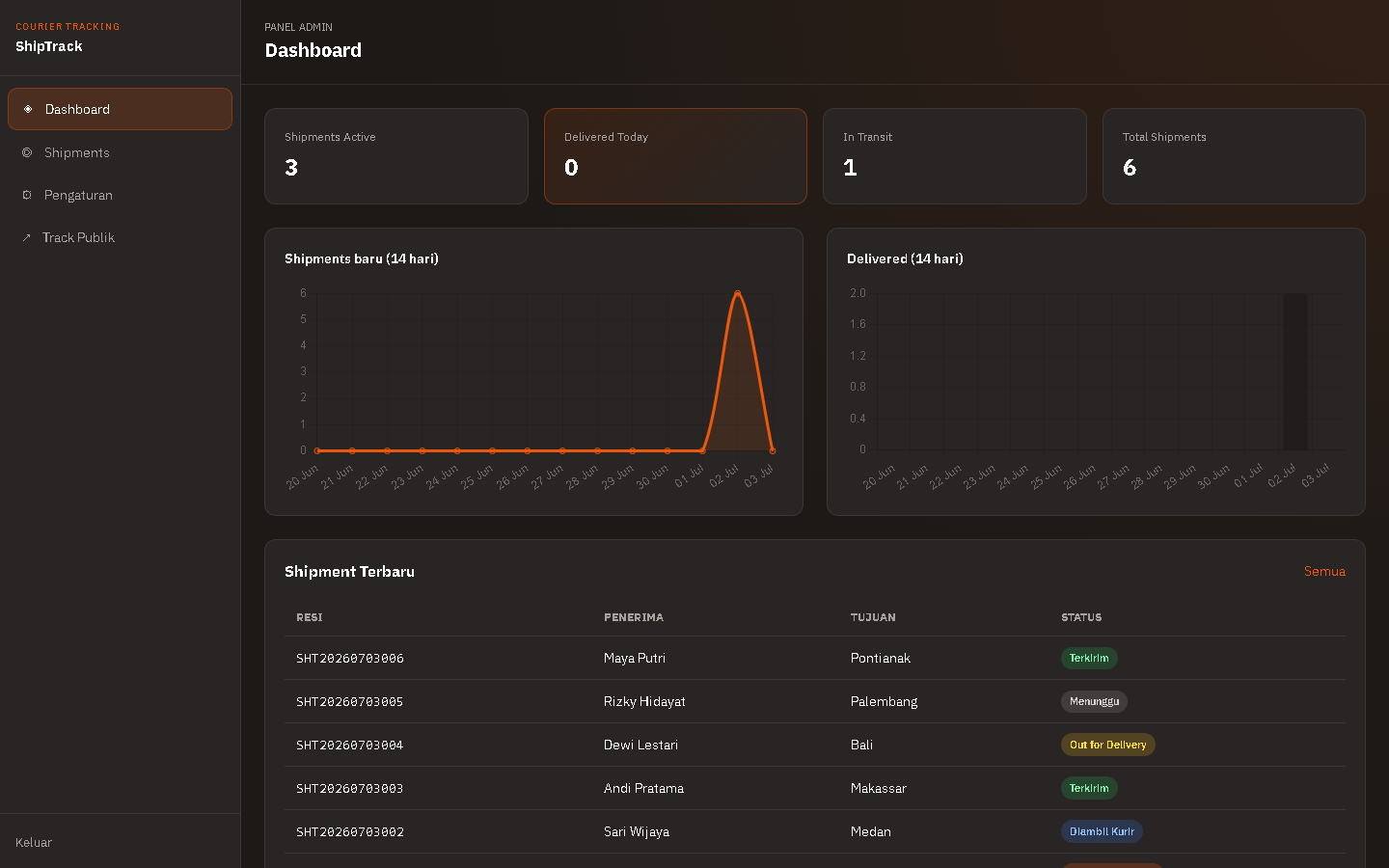Click the Out for Delivery status badge
The width and height of the screenshot is (1389, 868).
1107,745
